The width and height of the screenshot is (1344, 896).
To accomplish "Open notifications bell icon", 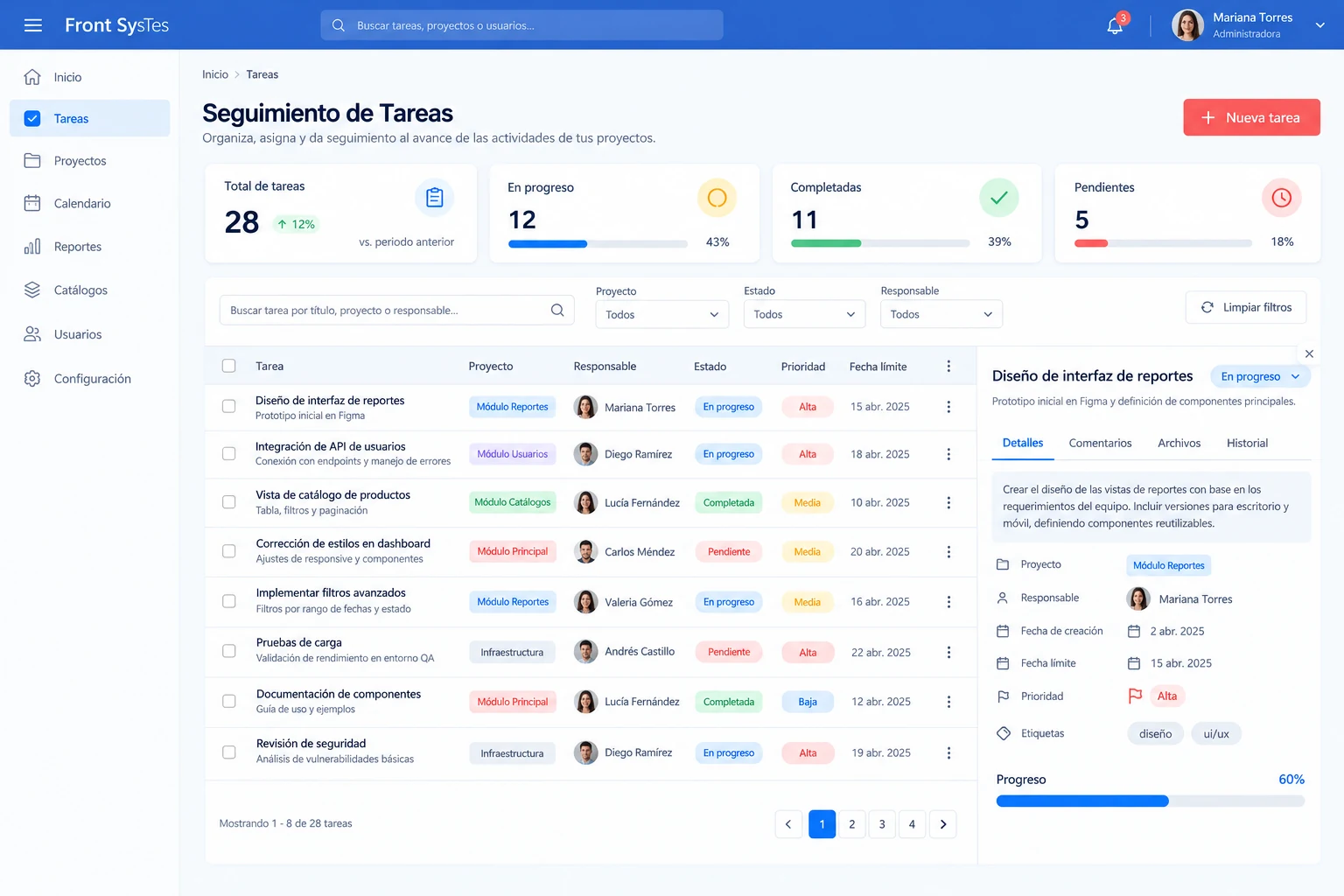I will click(x=1115, y=26).
